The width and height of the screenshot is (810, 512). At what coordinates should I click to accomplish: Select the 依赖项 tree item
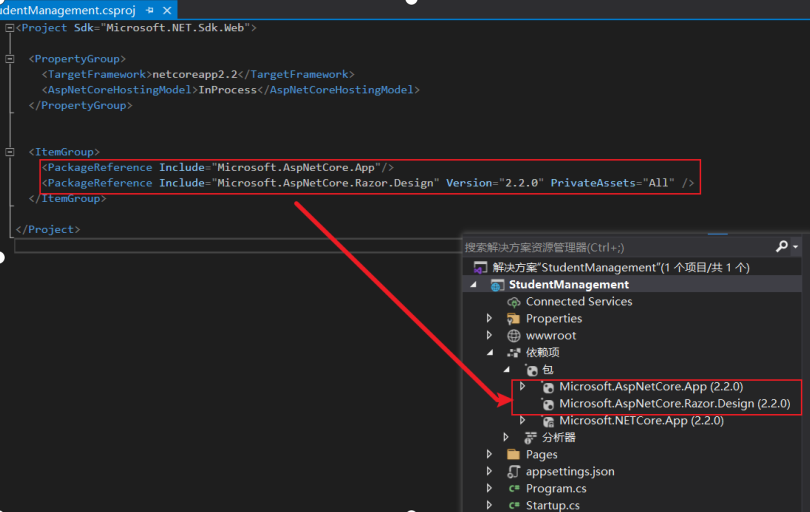click(x=542, y=352)
